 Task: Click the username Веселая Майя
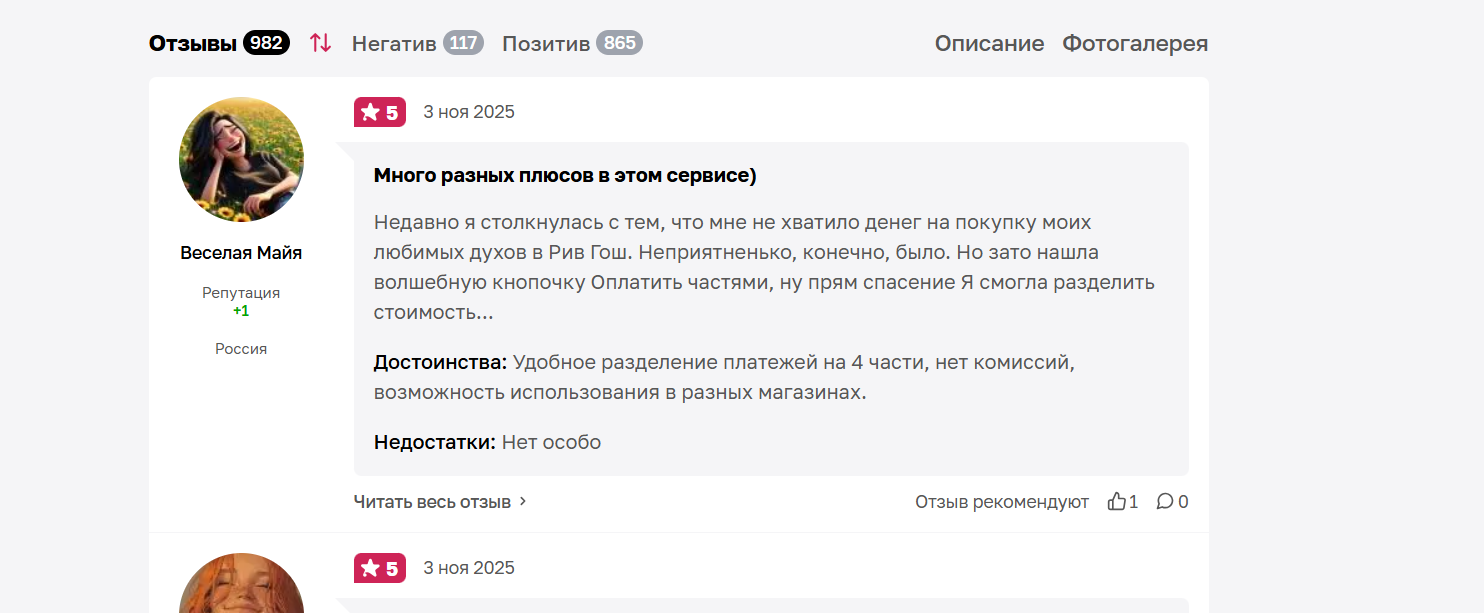(x=241, y=253)
